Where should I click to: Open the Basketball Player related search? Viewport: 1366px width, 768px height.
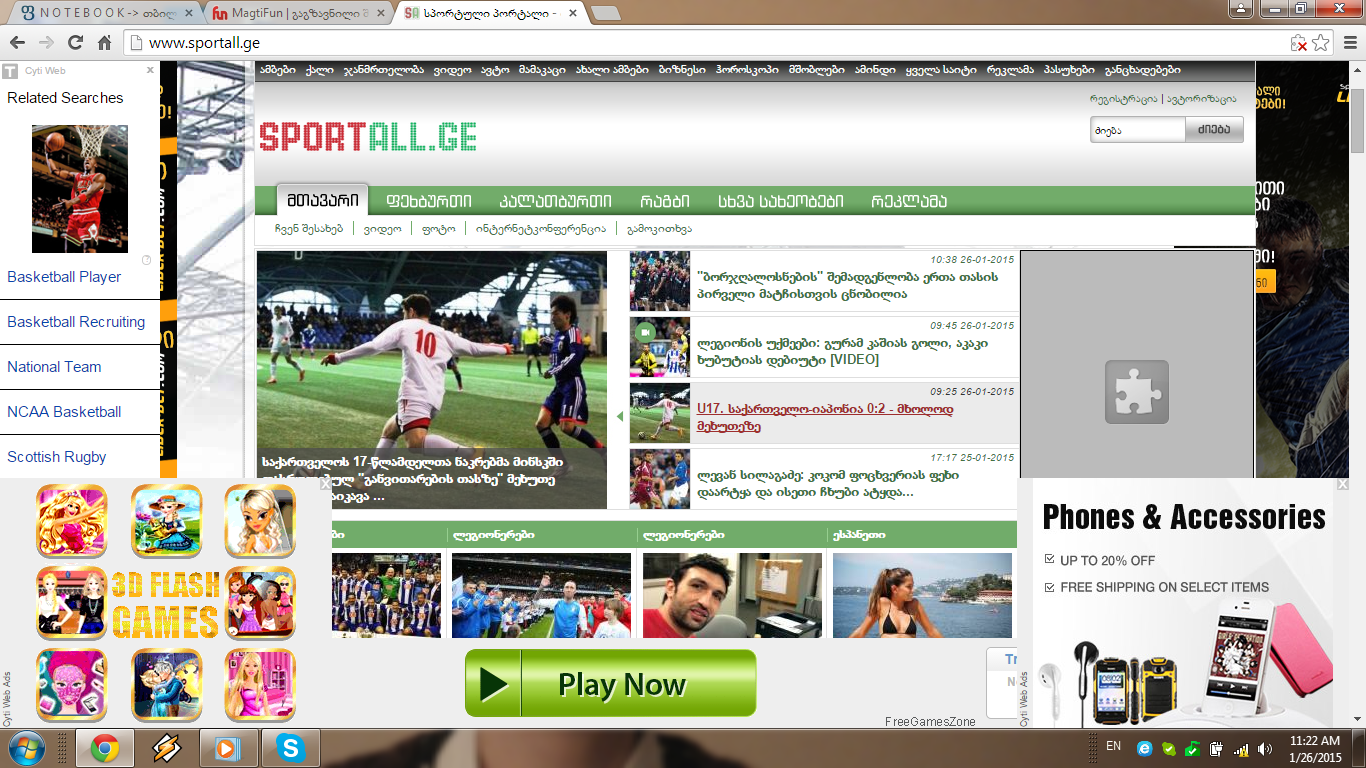click(64, 277)
